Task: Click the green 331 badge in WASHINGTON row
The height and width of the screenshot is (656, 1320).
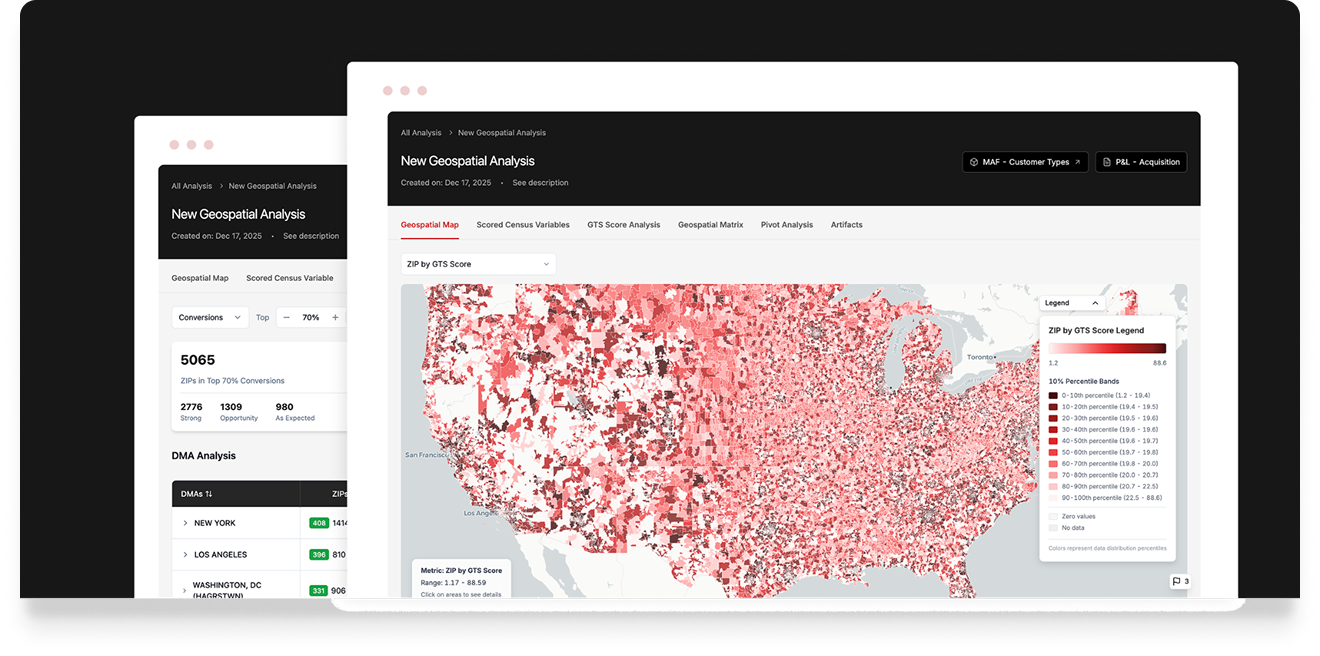Action: pos(319,590)
